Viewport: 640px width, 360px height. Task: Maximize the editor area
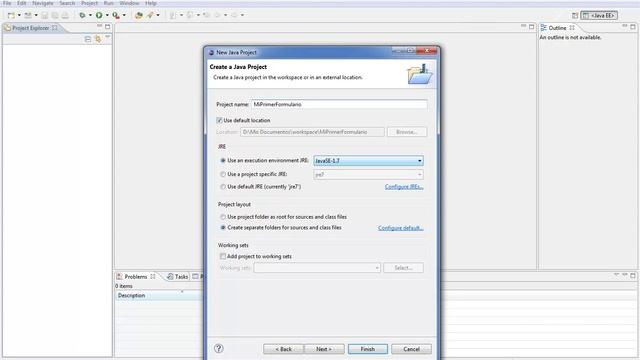pyautogui.click(x=531, y=27)
